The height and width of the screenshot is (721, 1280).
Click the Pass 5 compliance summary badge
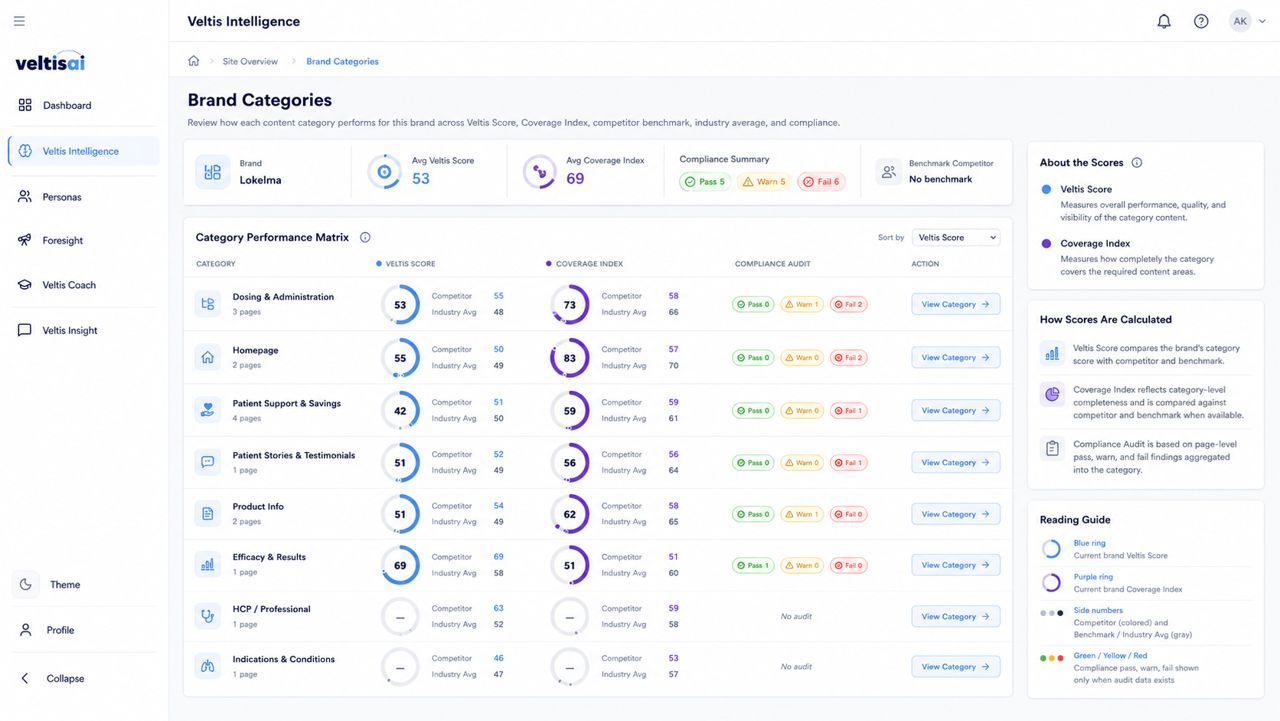coord(705,182)
